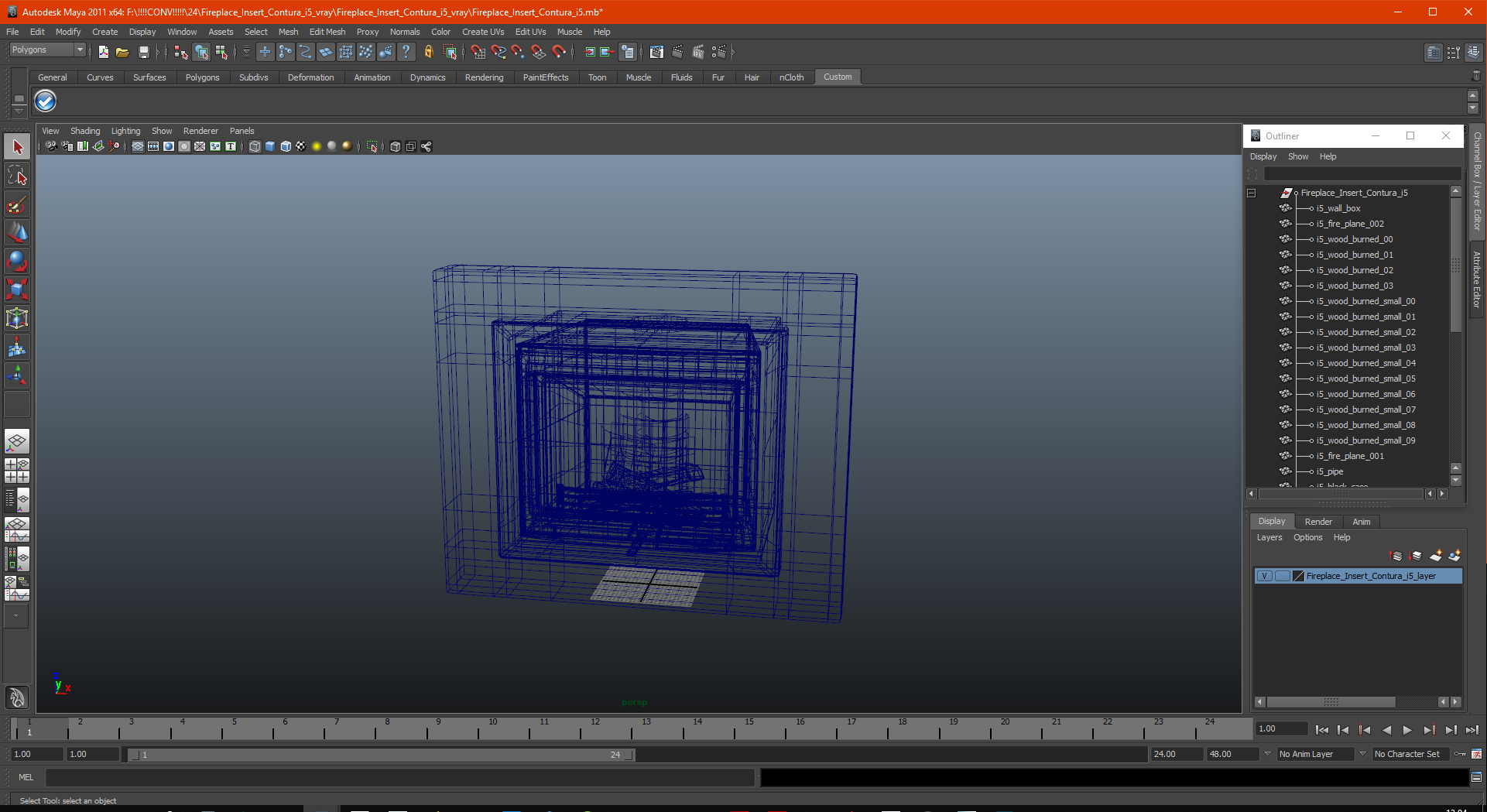The height and width of the screenshot is (812, 1487).
Task: Select the Soft Modification tool
Action: pyautogui.click(x=17, y=347)
